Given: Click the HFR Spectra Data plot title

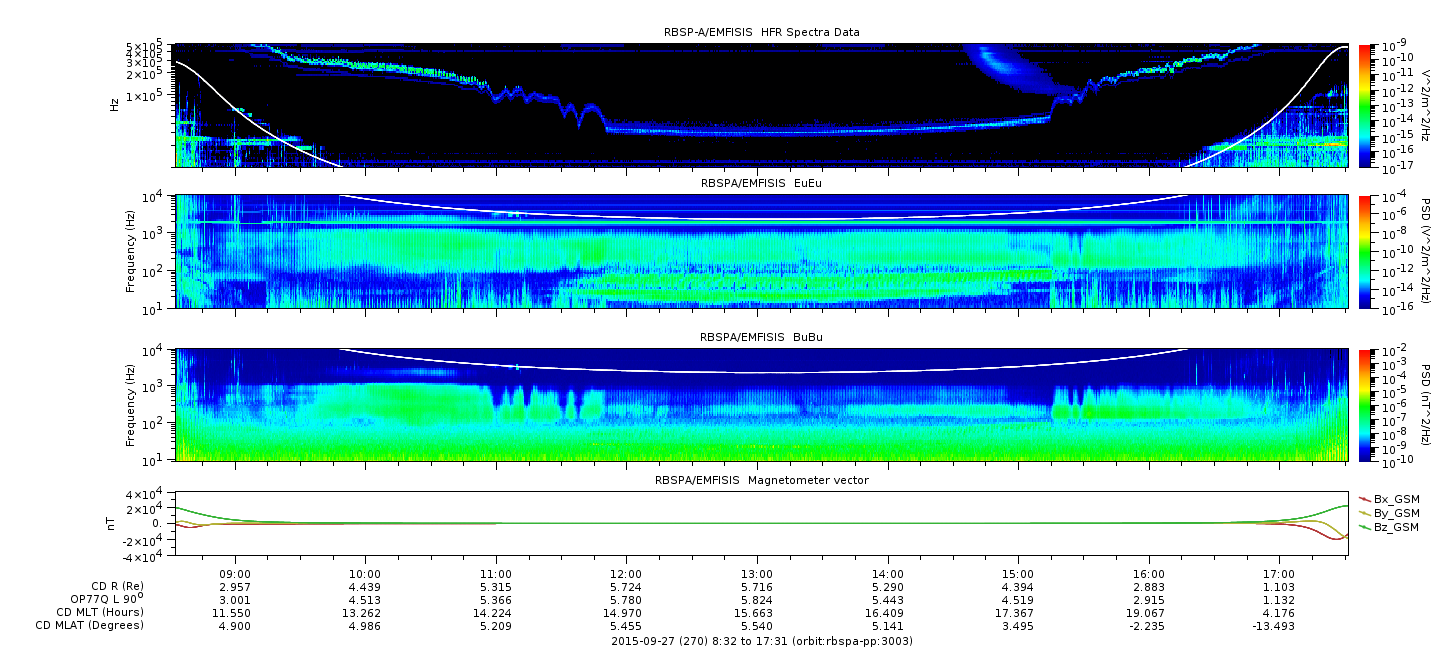Looking at the screenshot, I should pyautogui.click(x=761, y=32).
